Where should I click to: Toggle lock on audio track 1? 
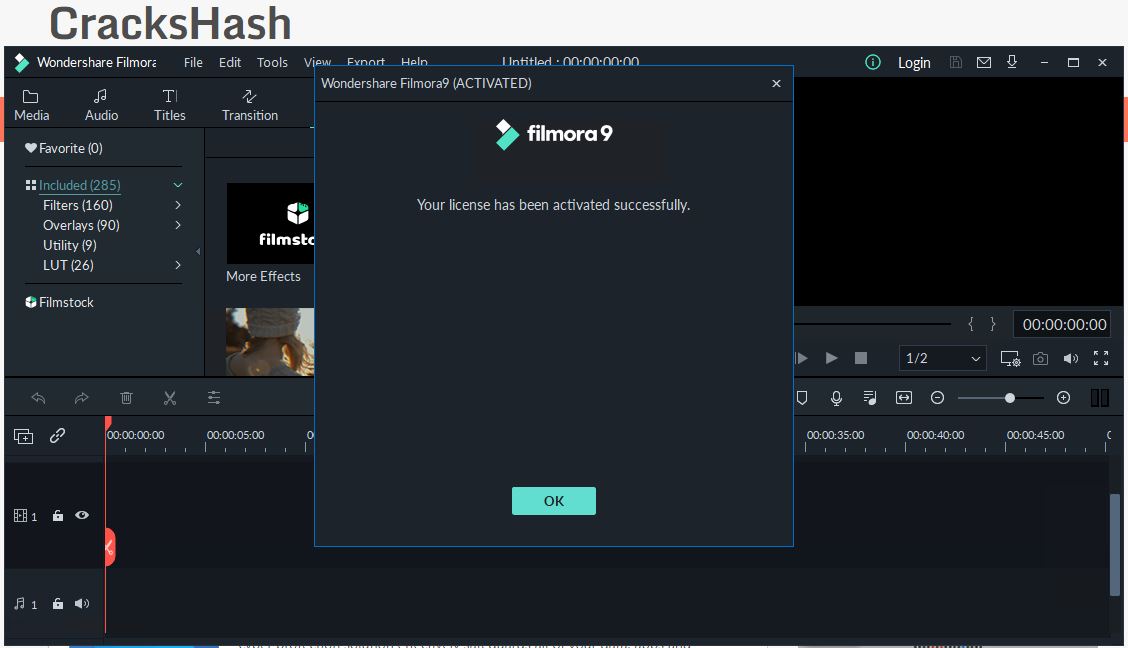click(58, 603)
